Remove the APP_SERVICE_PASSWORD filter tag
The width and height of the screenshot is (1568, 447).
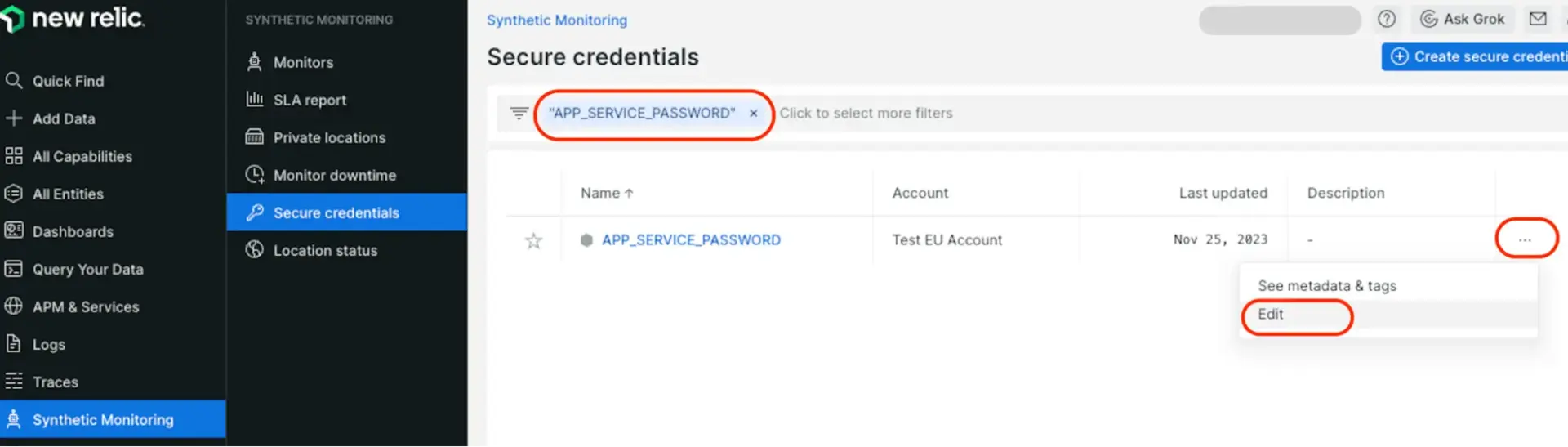[753, 114]
